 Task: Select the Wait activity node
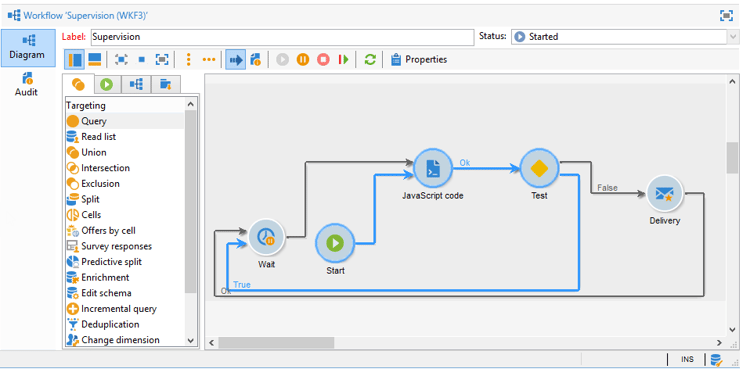click(266, 237)
